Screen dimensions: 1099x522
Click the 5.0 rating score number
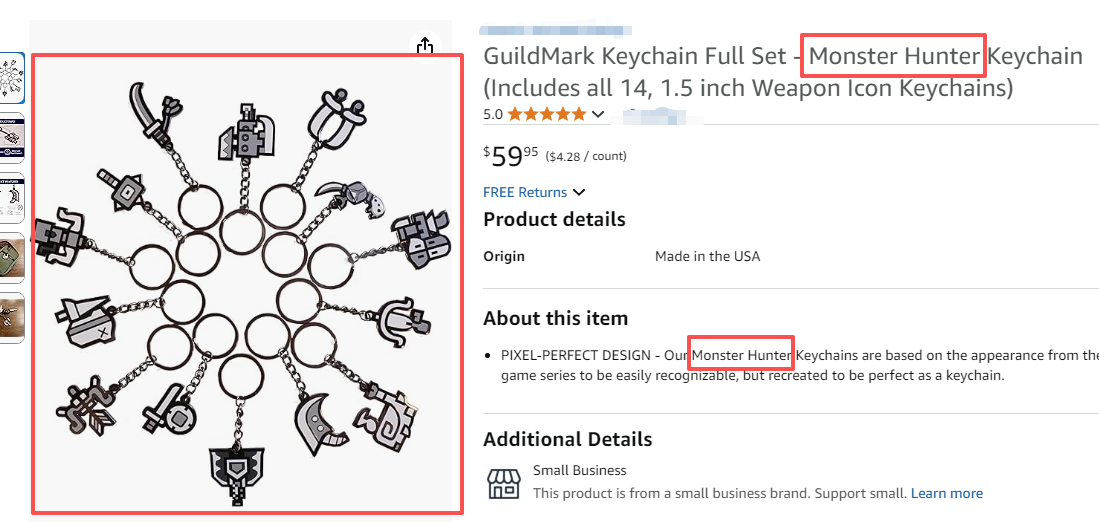coord(493,114)
